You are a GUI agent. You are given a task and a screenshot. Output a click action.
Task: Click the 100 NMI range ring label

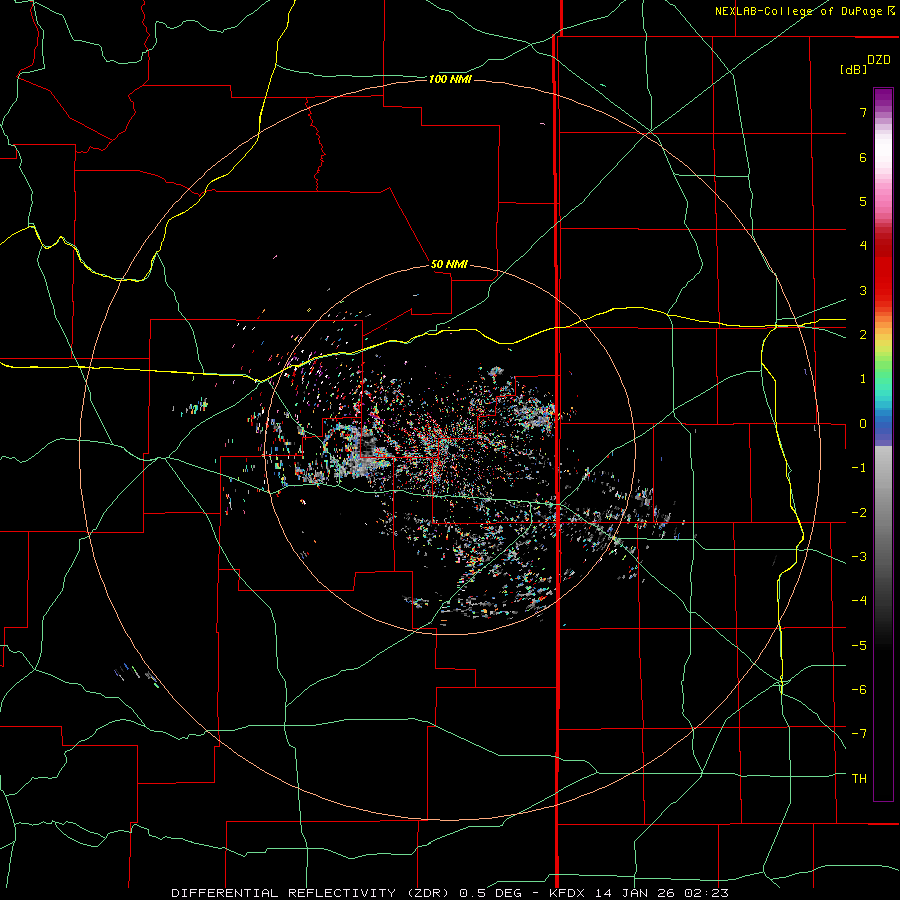coord(450,79)
